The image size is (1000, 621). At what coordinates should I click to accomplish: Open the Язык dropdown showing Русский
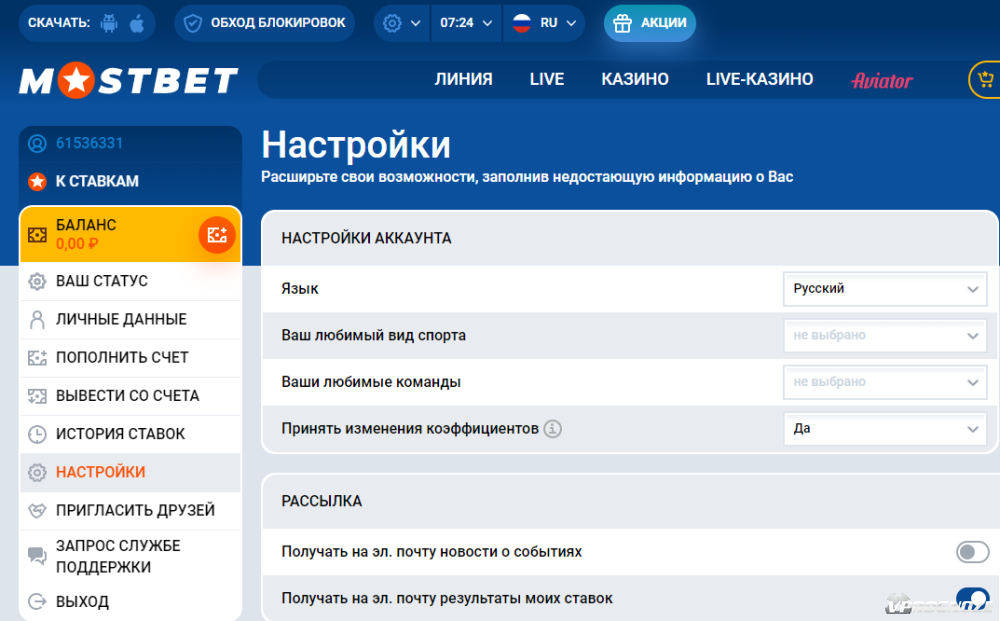point(885,289)
